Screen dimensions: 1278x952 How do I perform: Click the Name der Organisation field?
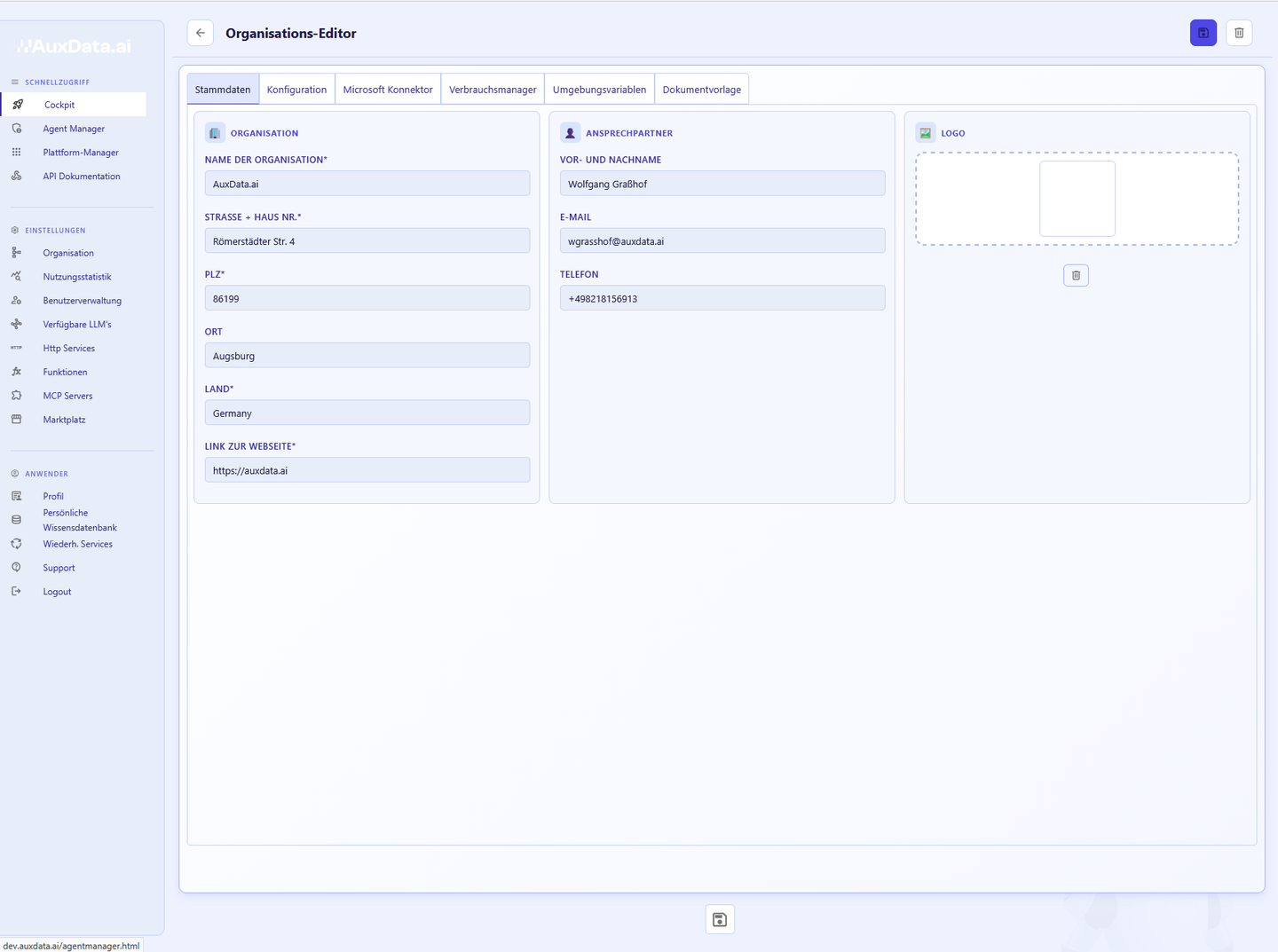pyautogui.click(x=367, y=184)
